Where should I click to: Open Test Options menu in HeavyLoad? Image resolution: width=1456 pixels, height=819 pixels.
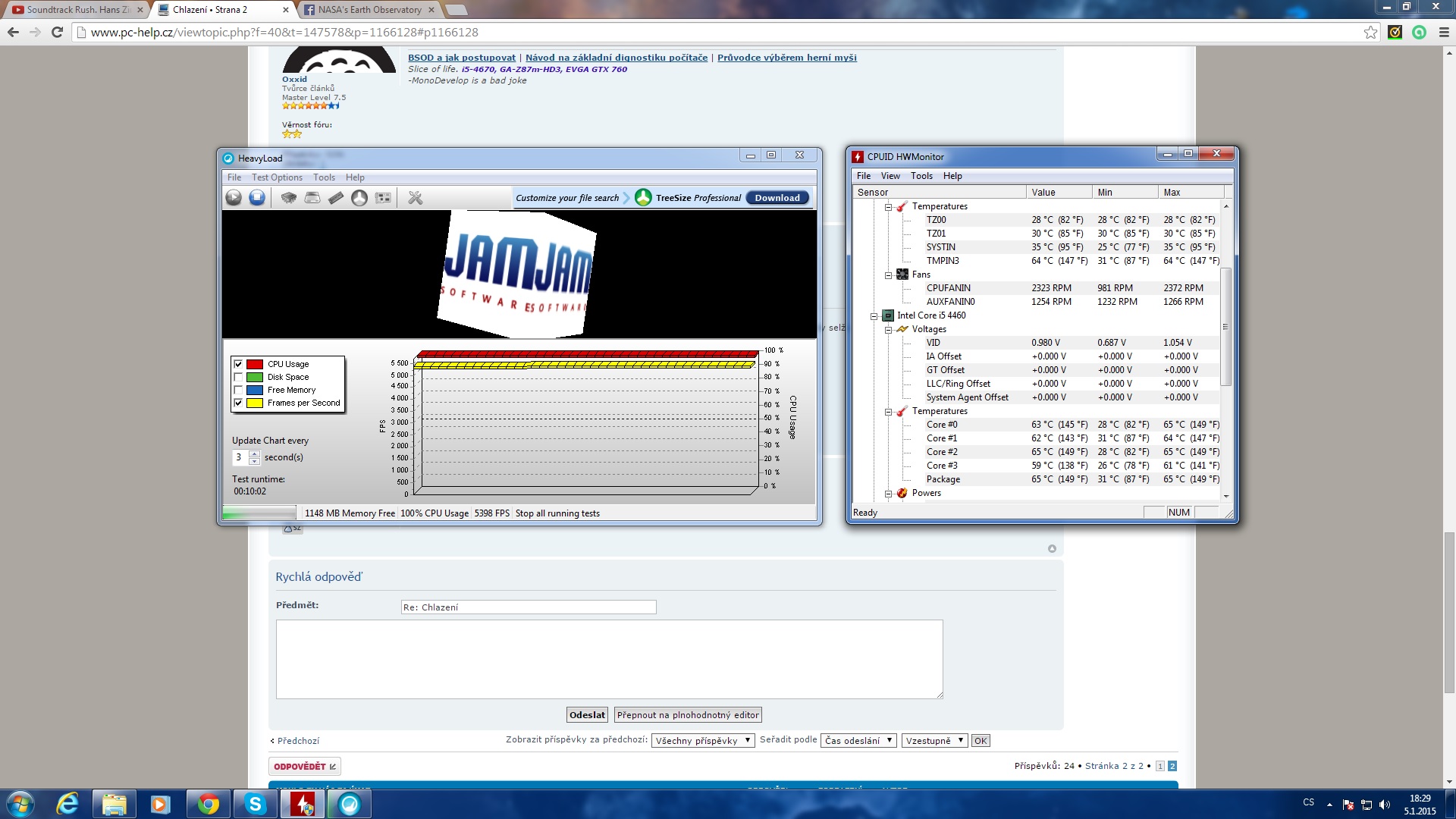277,177
